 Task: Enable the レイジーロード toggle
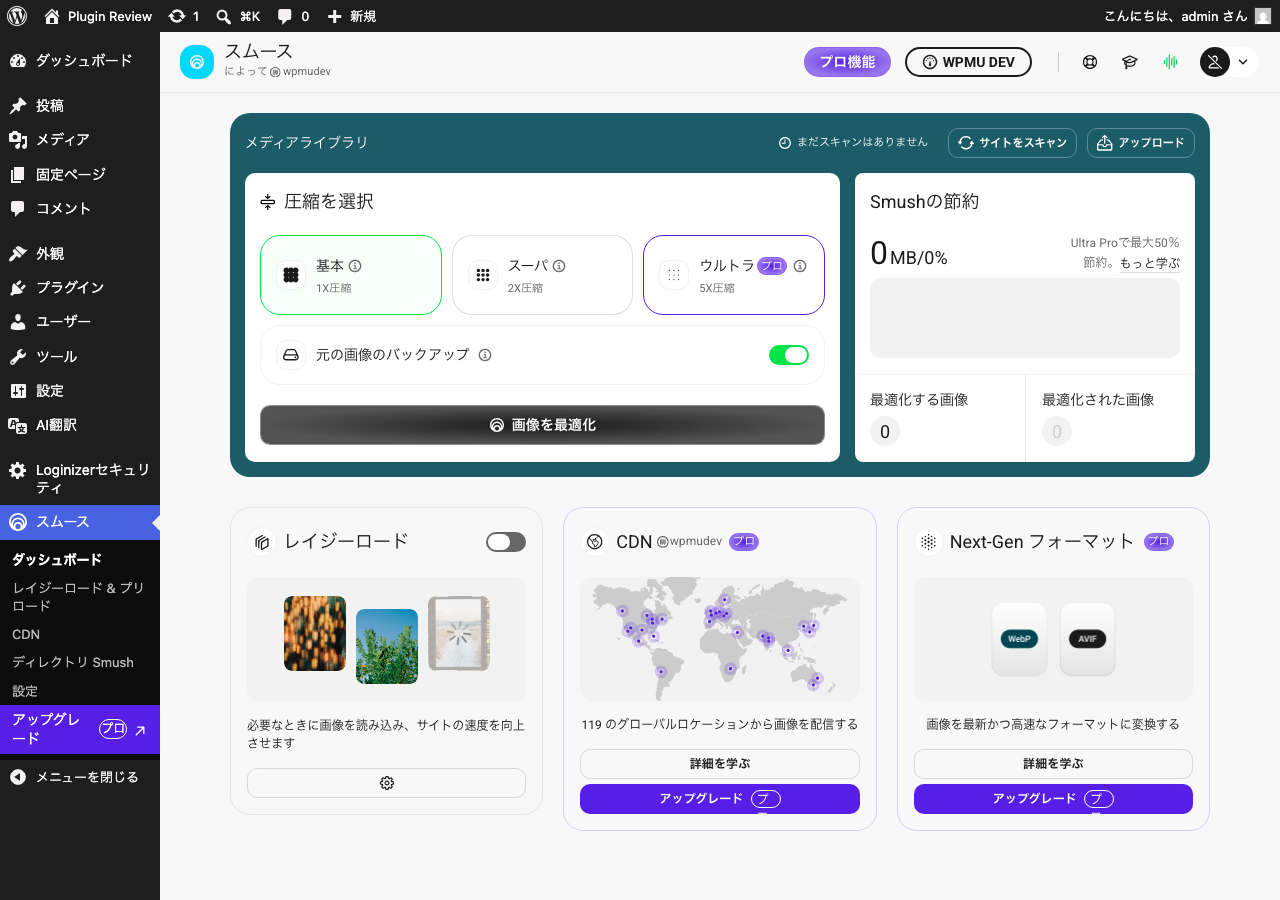tap(506, 542)
